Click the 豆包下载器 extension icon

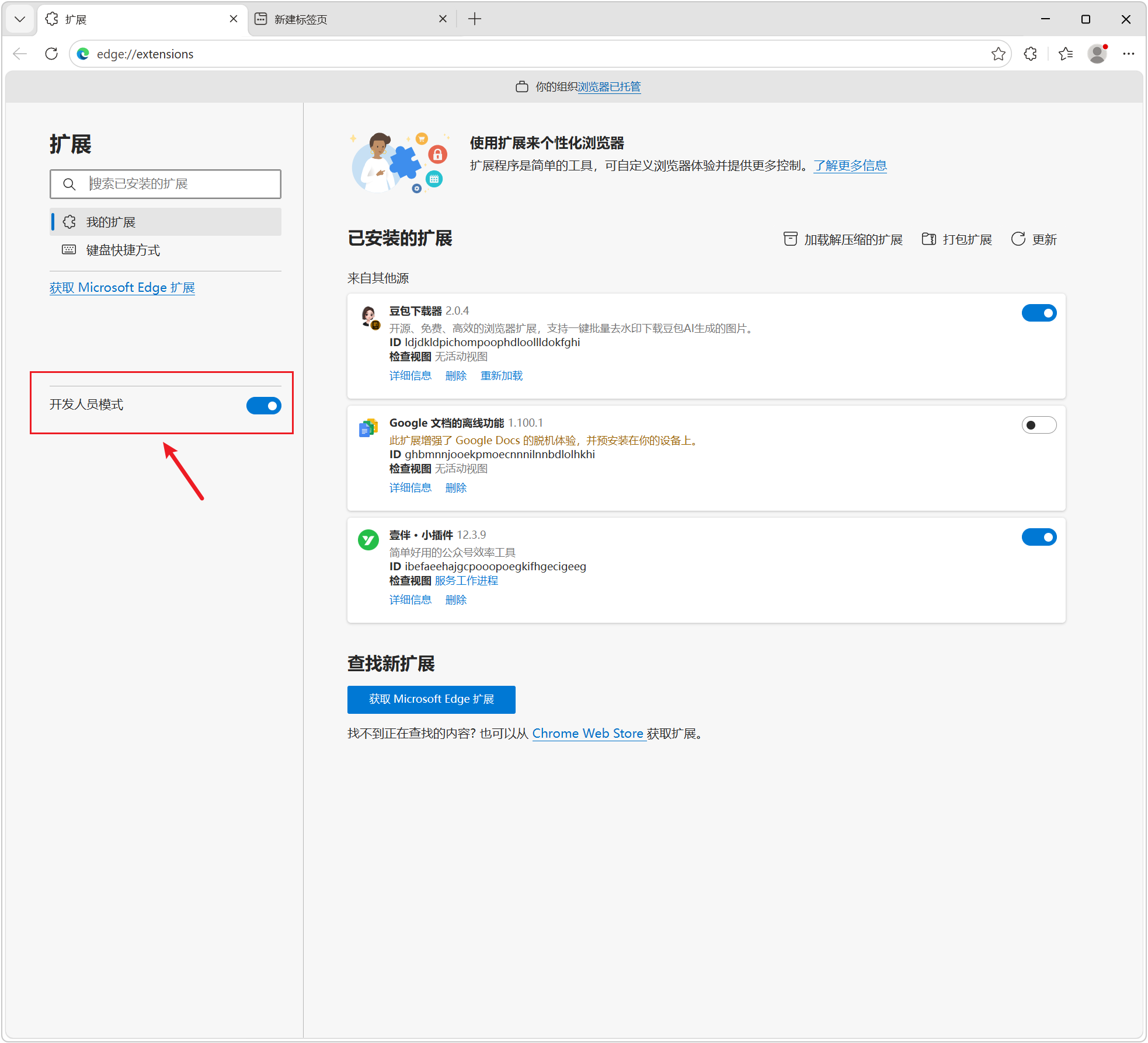[x=370, y=317]
